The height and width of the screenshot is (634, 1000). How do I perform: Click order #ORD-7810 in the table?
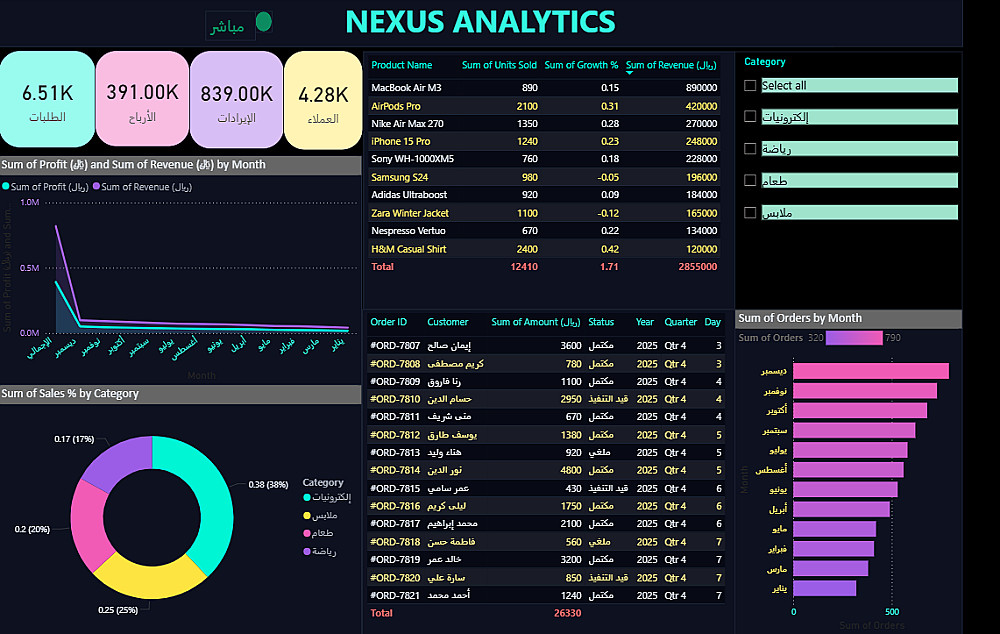click(x=395, y=399)
